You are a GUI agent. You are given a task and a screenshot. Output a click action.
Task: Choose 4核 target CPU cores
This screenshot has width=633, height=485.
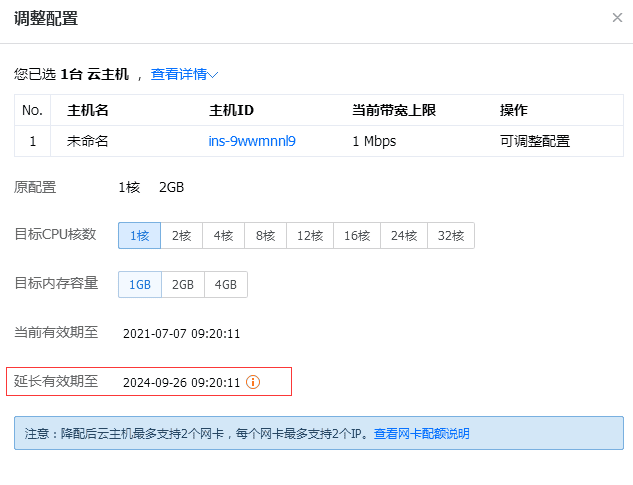point(224,235)
